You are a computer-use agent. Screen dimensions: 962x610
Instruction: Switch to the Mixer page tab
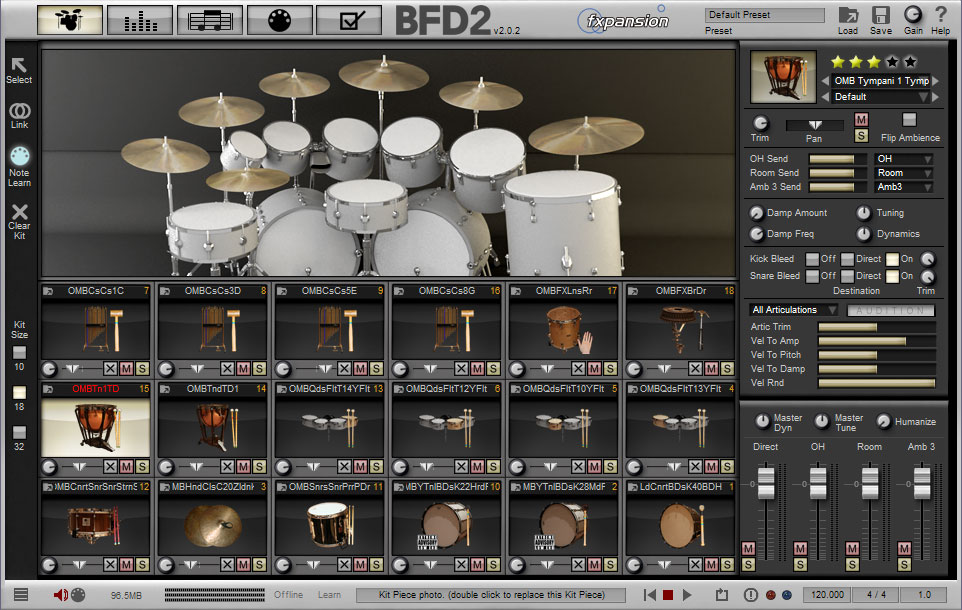[140, 20]
